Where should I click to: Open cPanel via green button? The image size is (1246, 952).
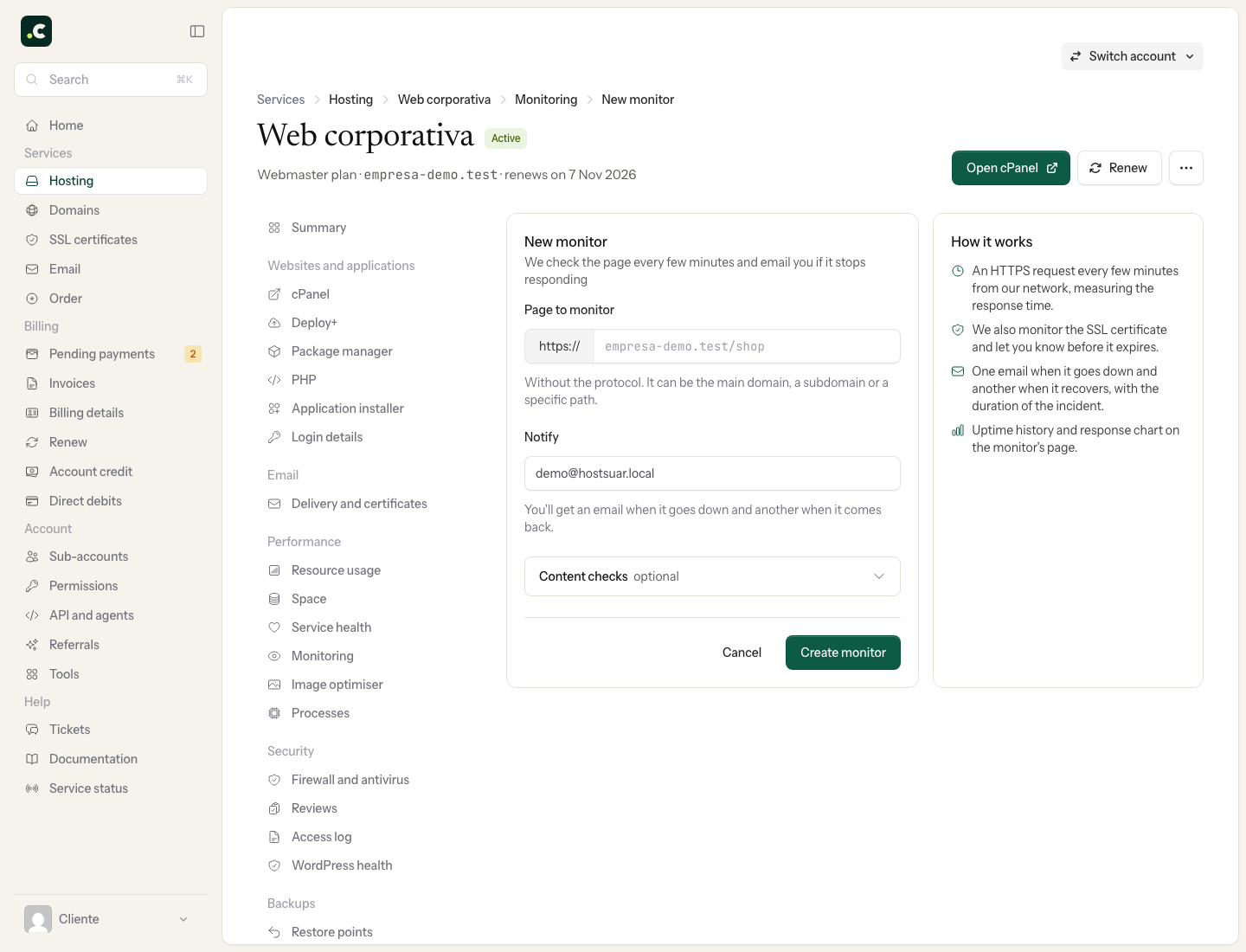[1011, 168]
